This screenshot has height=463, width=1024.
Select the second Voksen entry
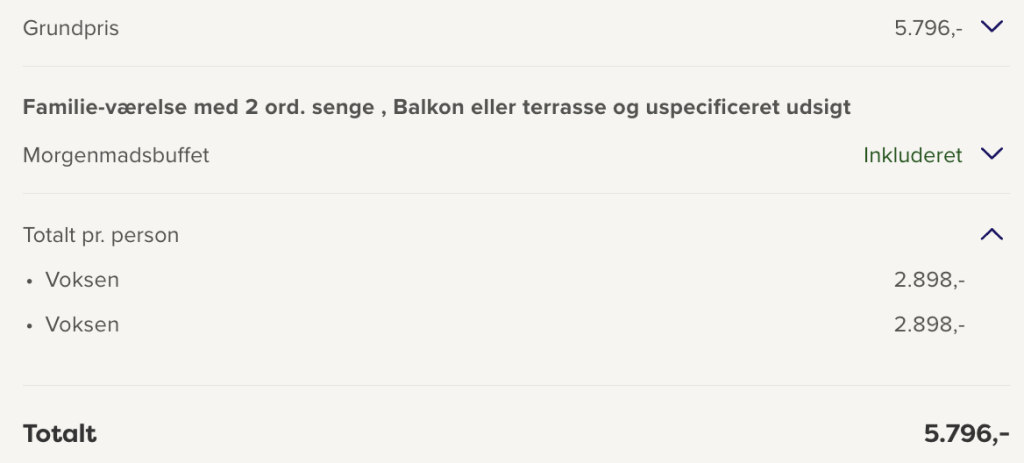click(x=82, y=324)
